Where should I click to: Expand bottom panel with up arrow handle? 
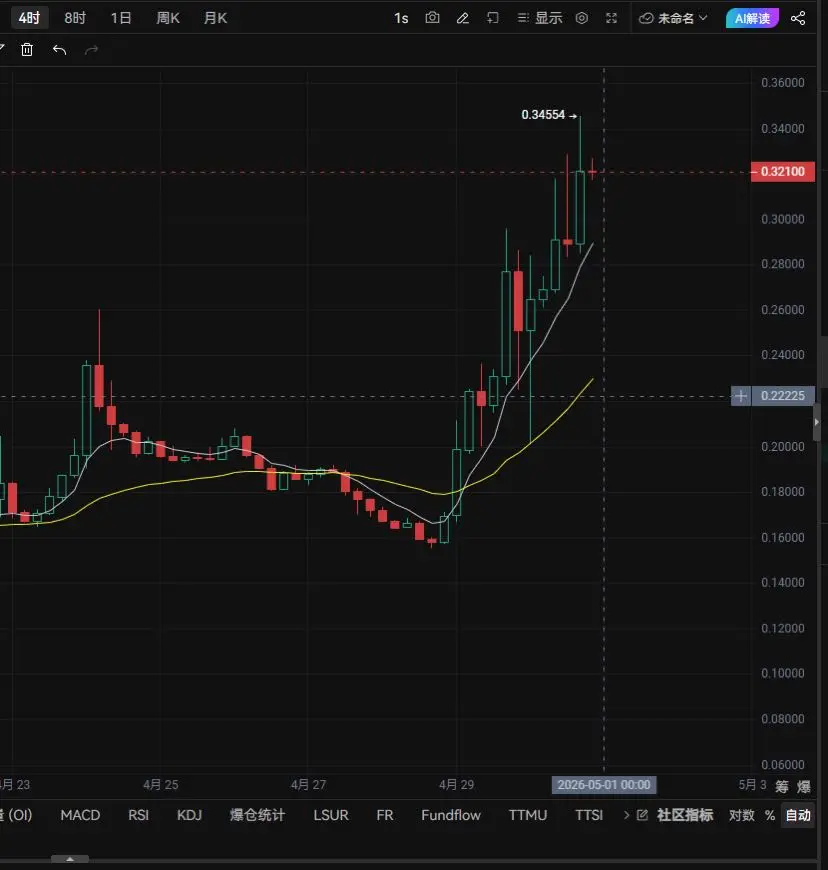pos(70,859)
